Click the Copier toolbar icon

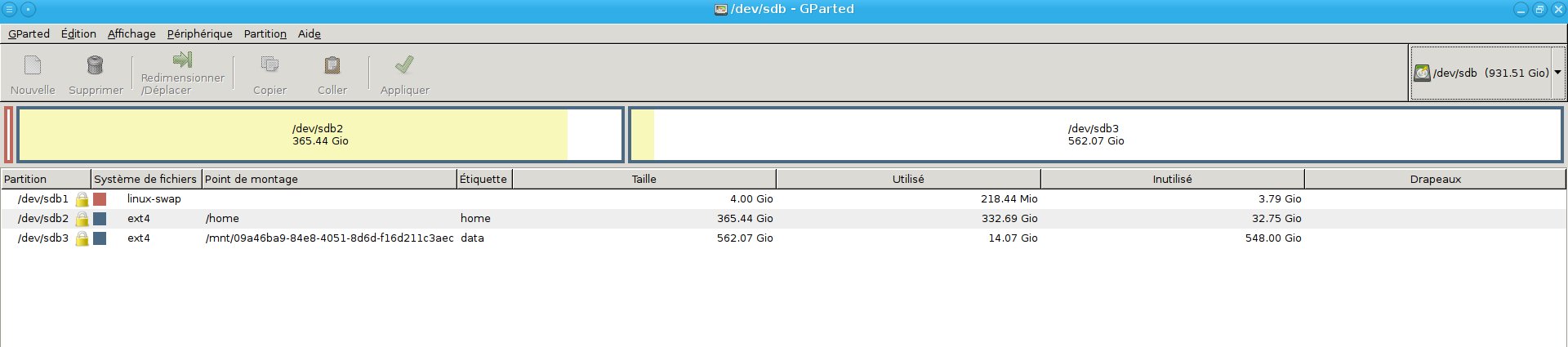coord(269,65)
